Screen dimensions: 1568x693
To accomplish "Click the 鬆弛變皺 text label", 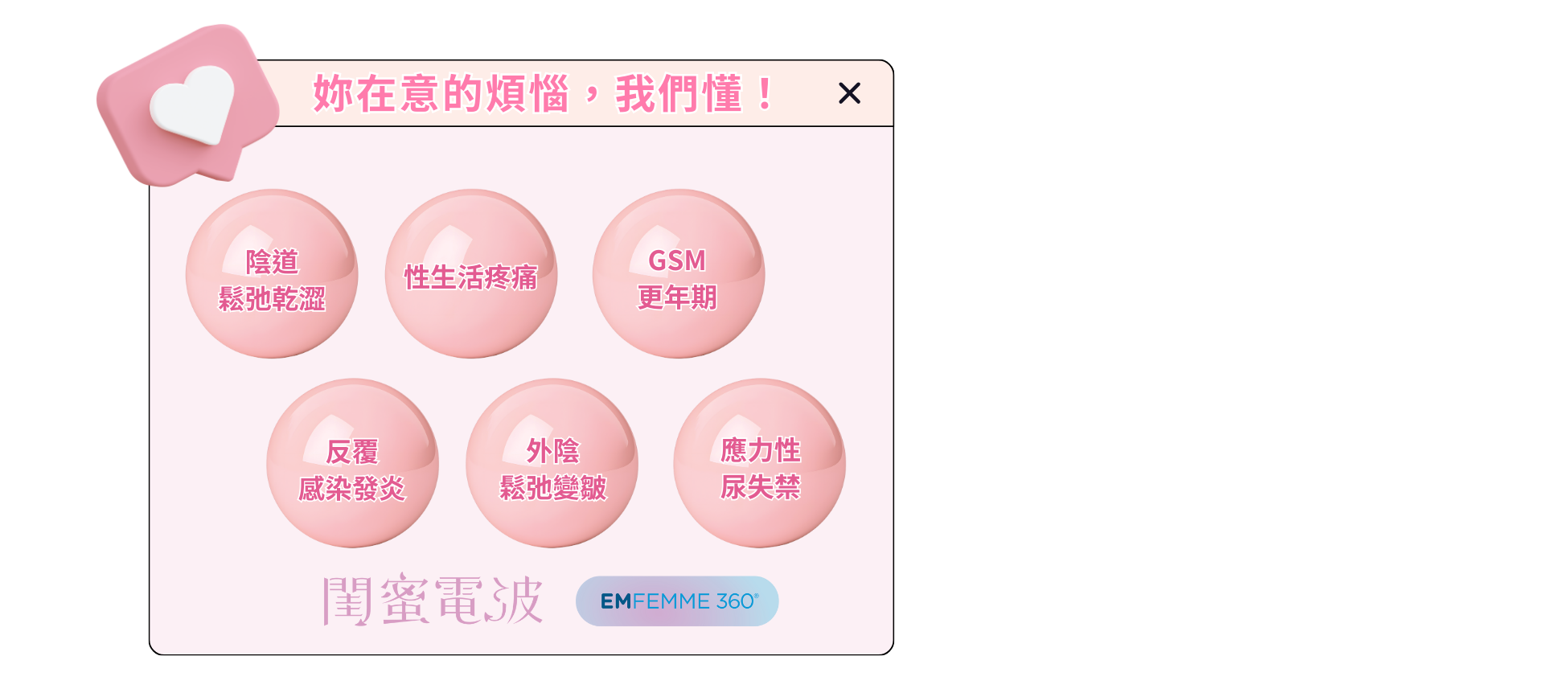I will pyautogui.click(x=553, y=487).
